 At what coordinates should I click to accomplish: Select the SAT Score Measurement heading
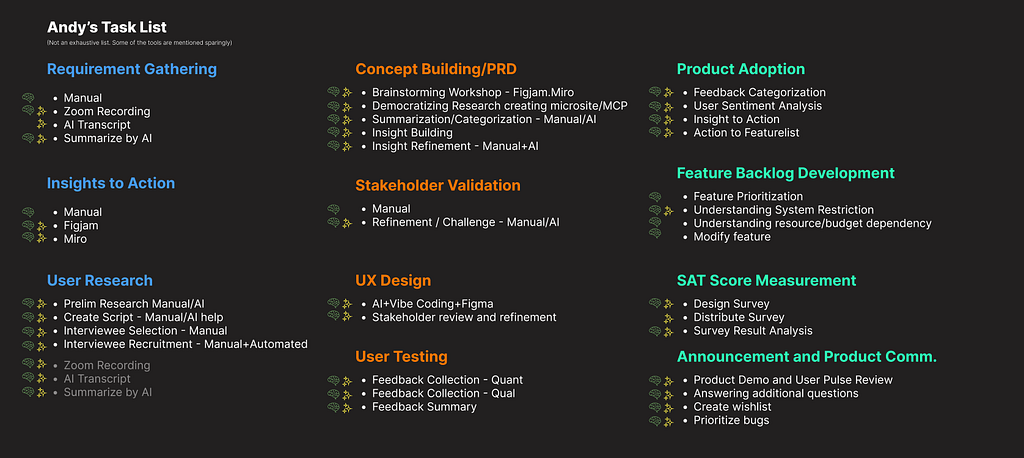[x=766, y=281]
